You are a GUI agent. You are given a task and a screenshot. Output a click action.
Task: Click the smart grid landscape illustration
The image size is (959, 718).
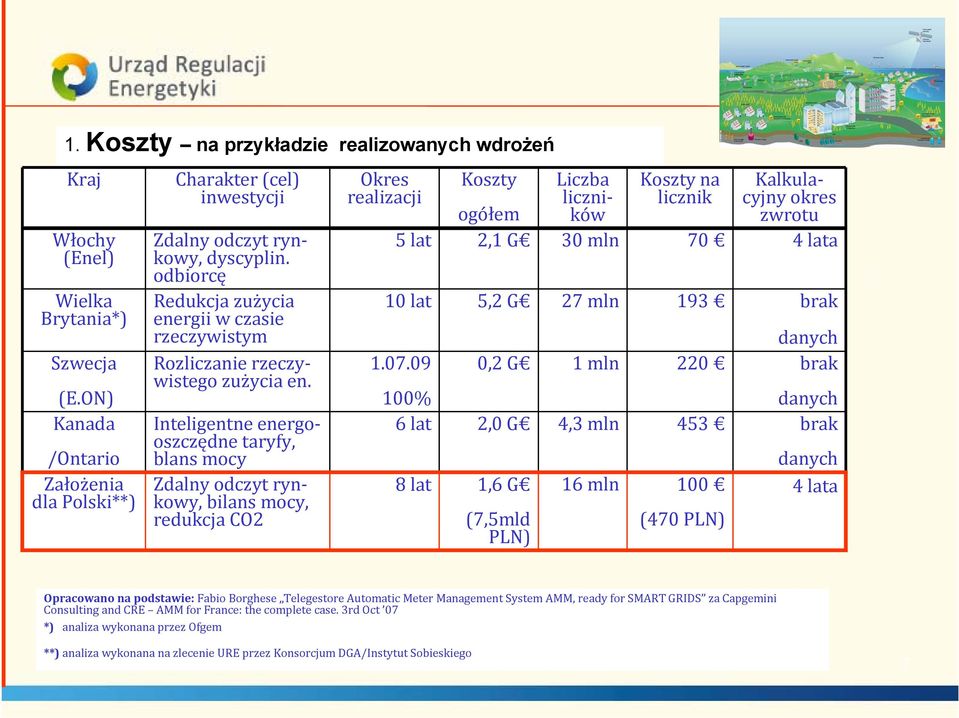[832, 82]
